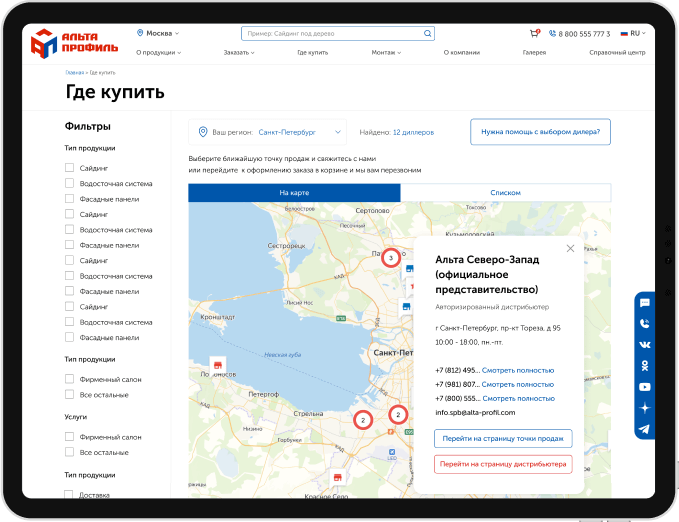Open Справочный центр in navigation
The width and height of the screenshot is (679, 522).
point(617,52)
